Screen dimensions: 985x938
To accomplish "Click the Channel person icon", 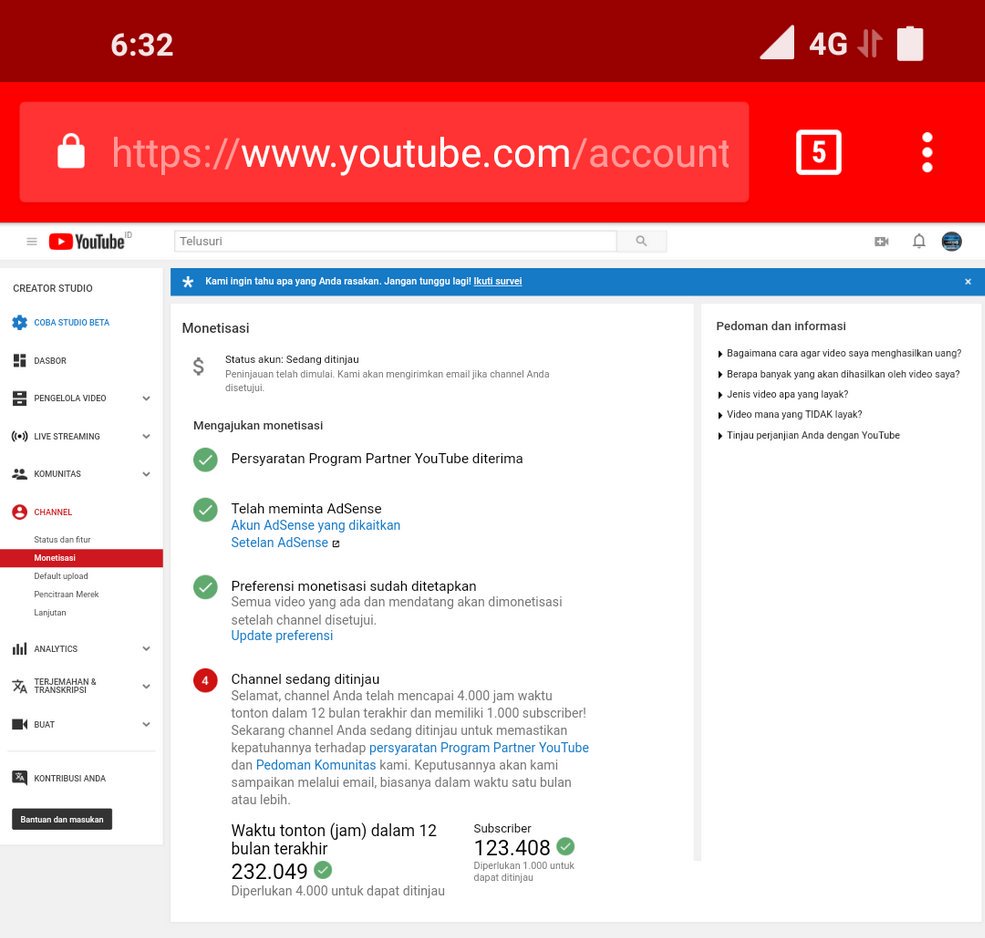I will click(x=19, y=512).
